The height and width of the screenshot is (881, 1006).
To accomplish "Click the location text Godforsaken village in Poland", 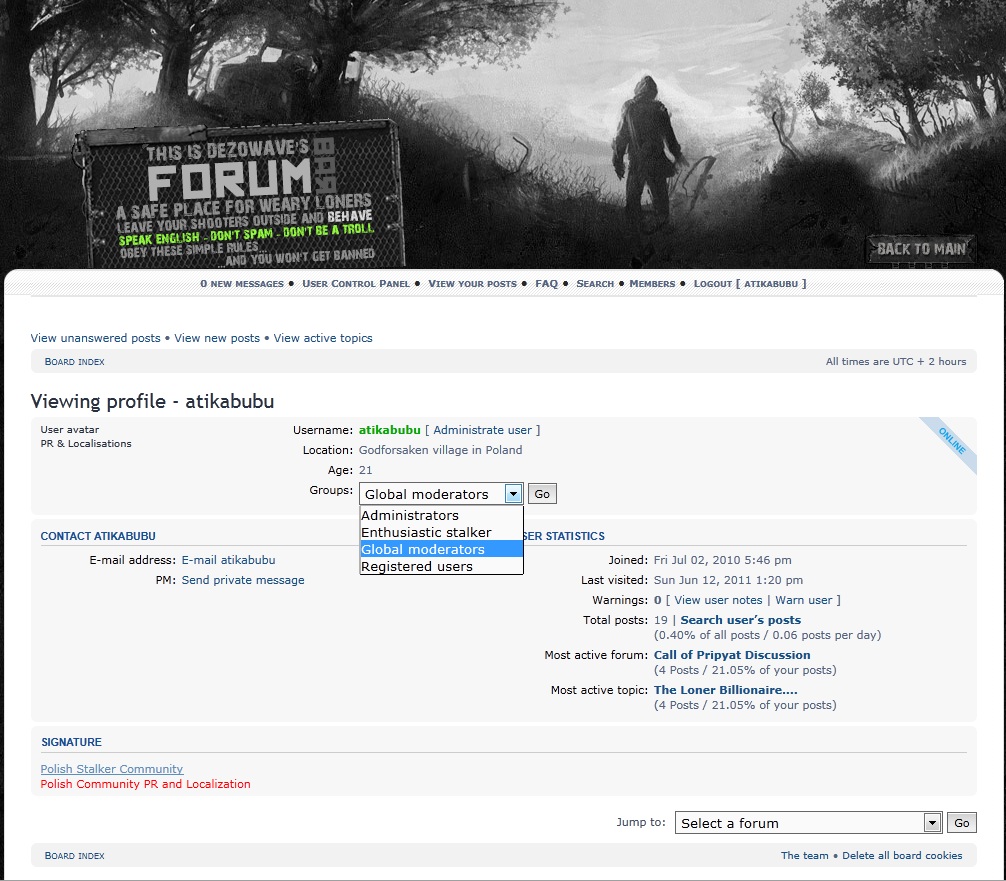I will pyautogui.click(x=440, y=450).
